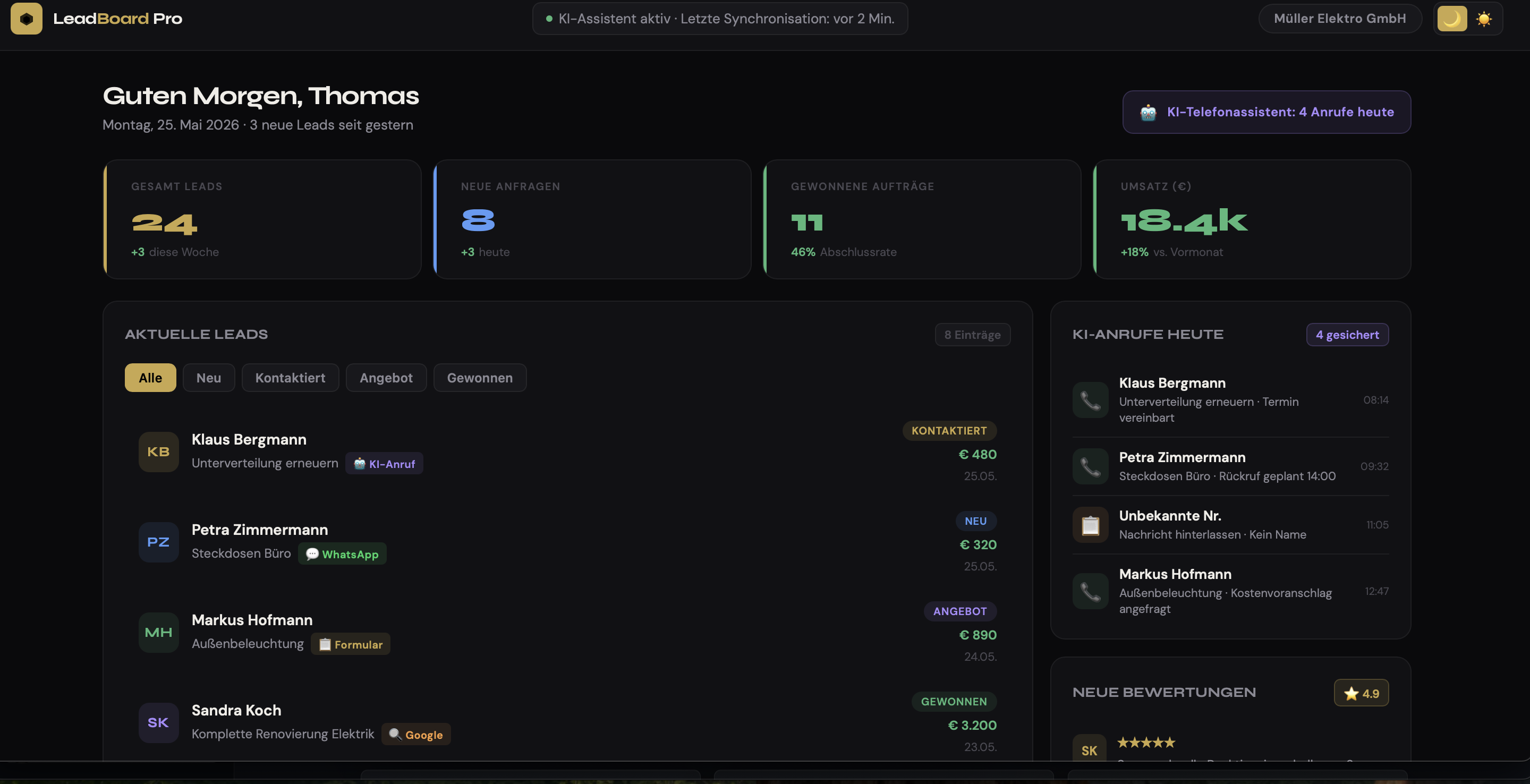
Task: Open the Gewonnene Aufträge stat card
Action: coord(922,219)
